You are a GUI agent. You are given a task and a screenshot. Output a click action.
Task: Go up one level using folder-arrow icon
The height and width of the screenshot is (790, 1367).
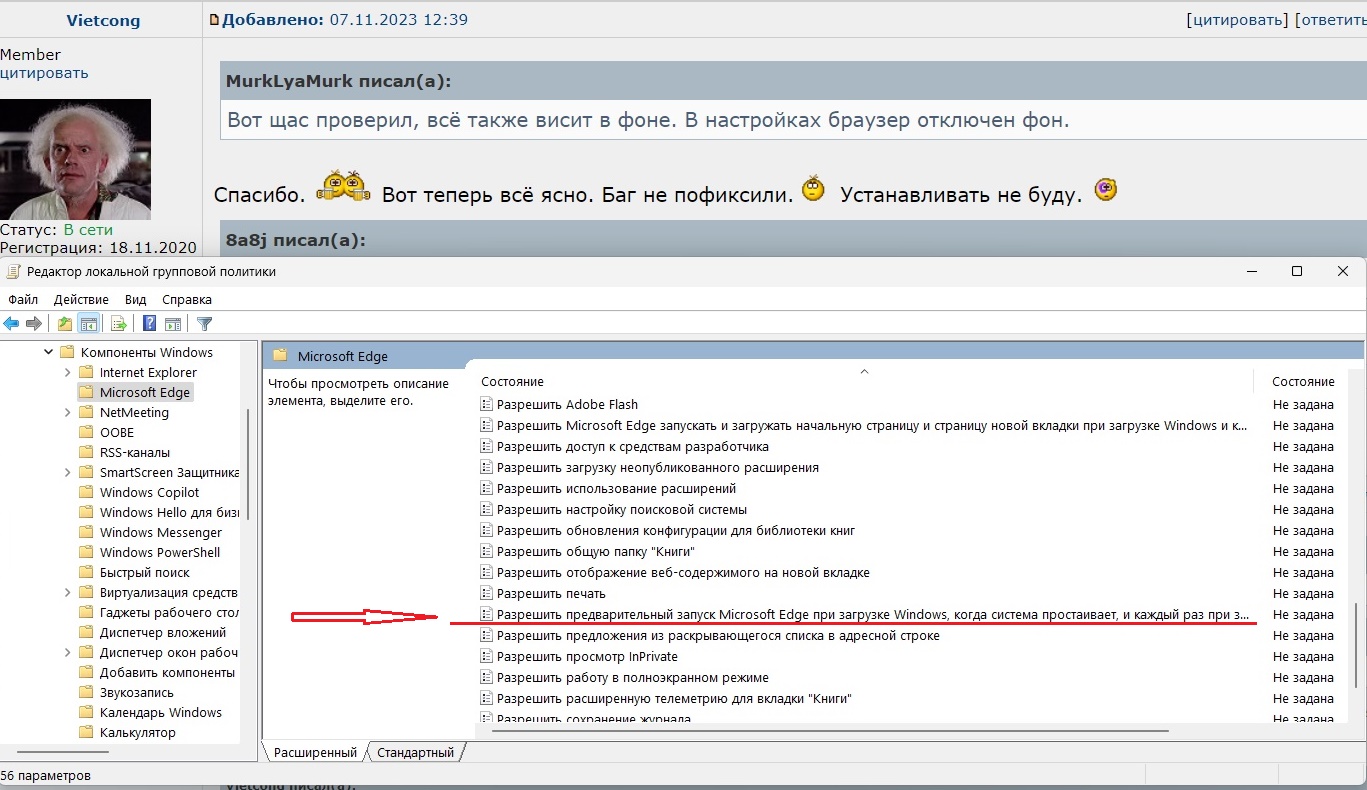tap(65, 323)
